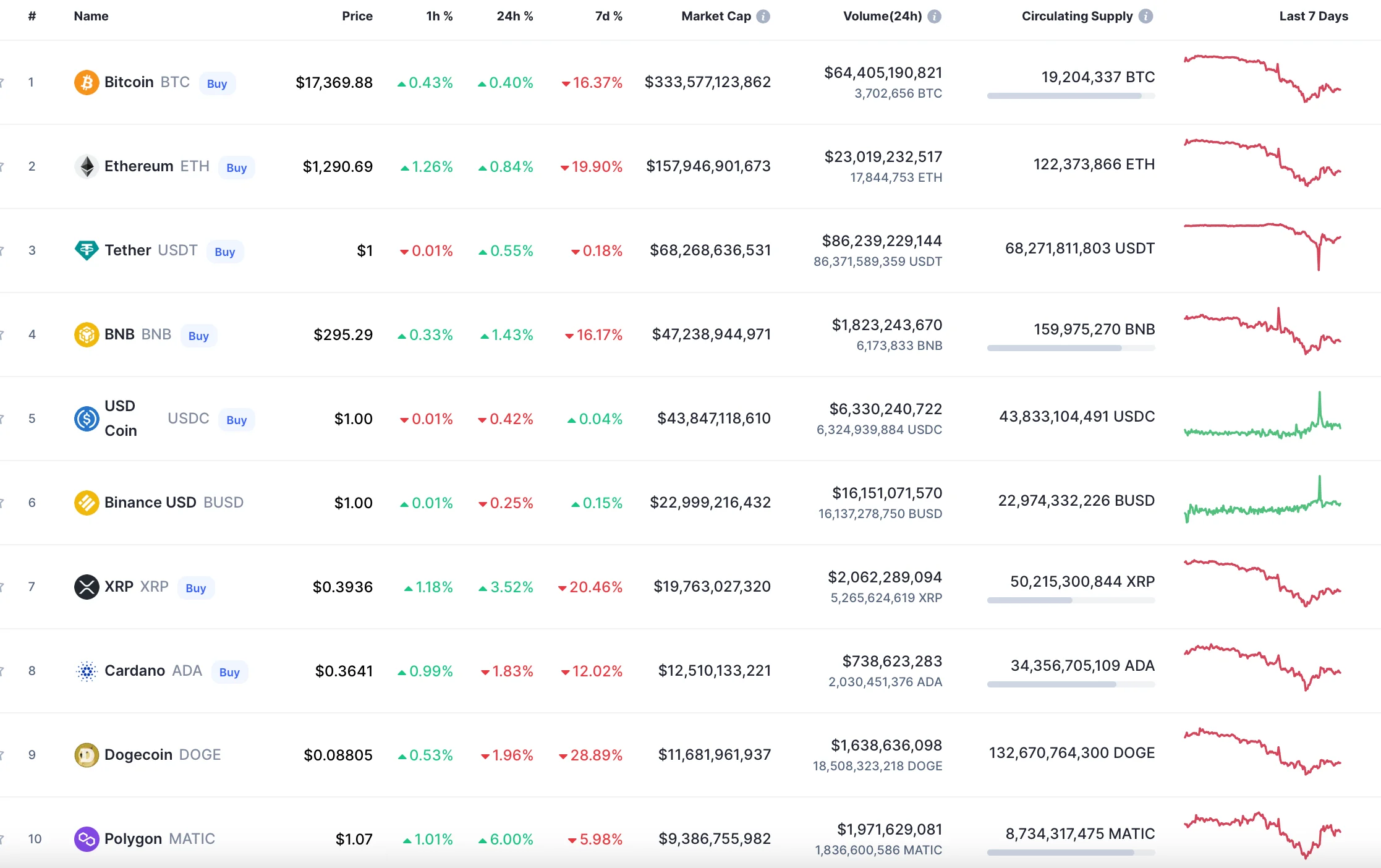This screenshot has width=1381, height=868.
Task: Sort the table by 24h % column
Action: [x=515, y=16]
